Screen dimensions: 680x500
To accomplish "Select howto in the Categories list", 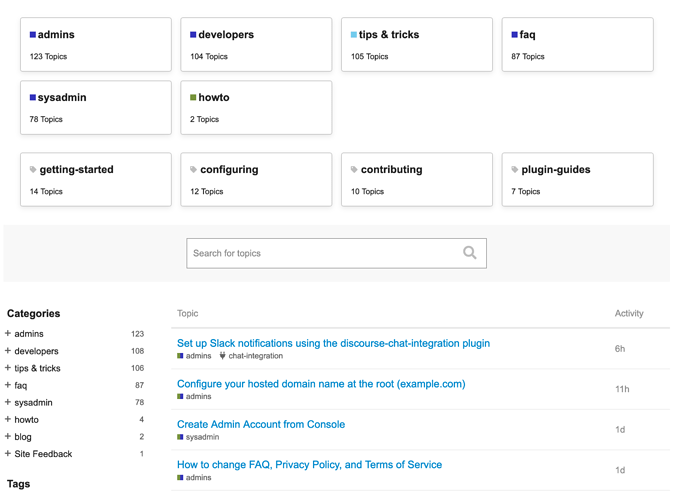I will (x=26, y=420).
